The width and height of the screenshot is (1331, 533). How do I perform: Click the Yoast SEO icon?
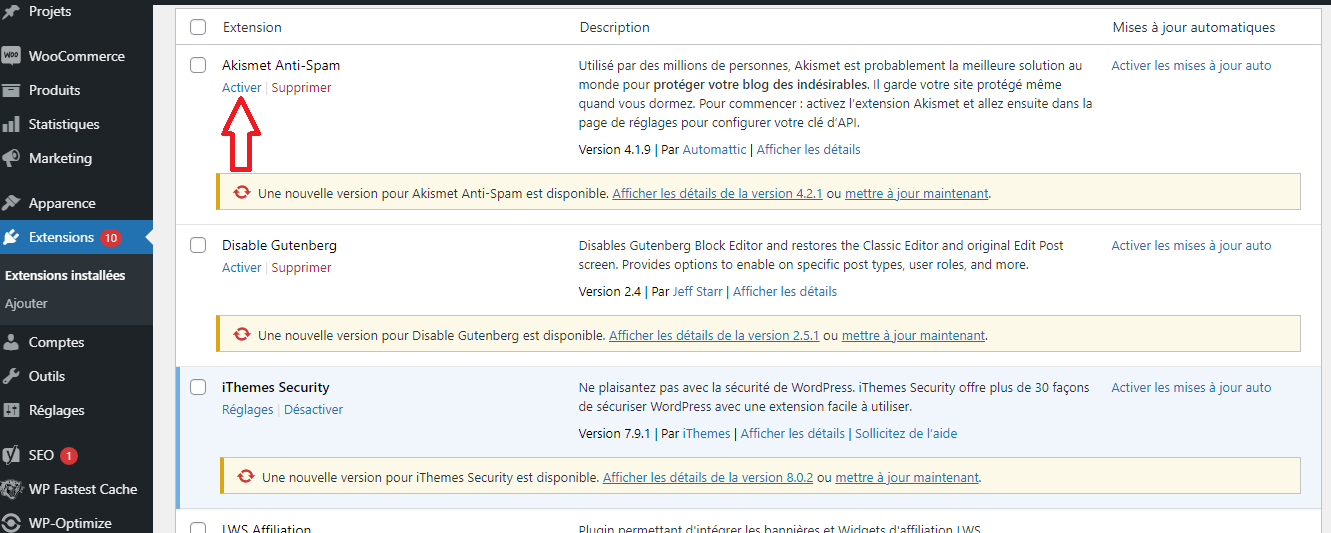coord(12,455)
